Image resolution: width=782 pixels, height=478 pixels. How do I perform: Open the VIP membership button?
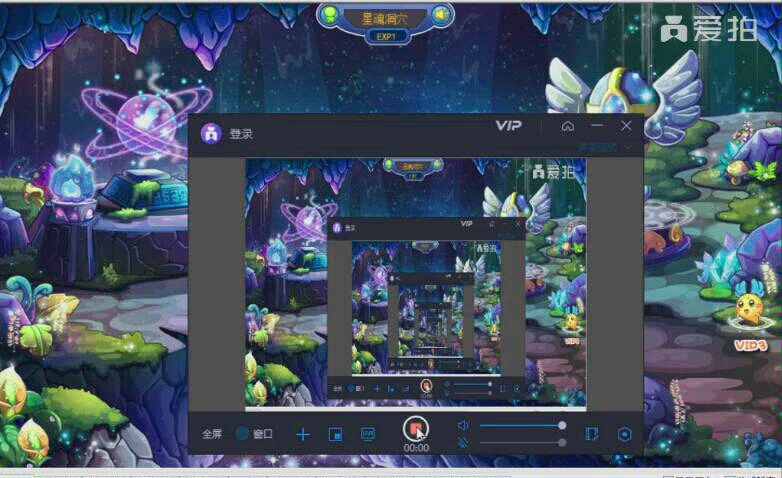(509, 126)
